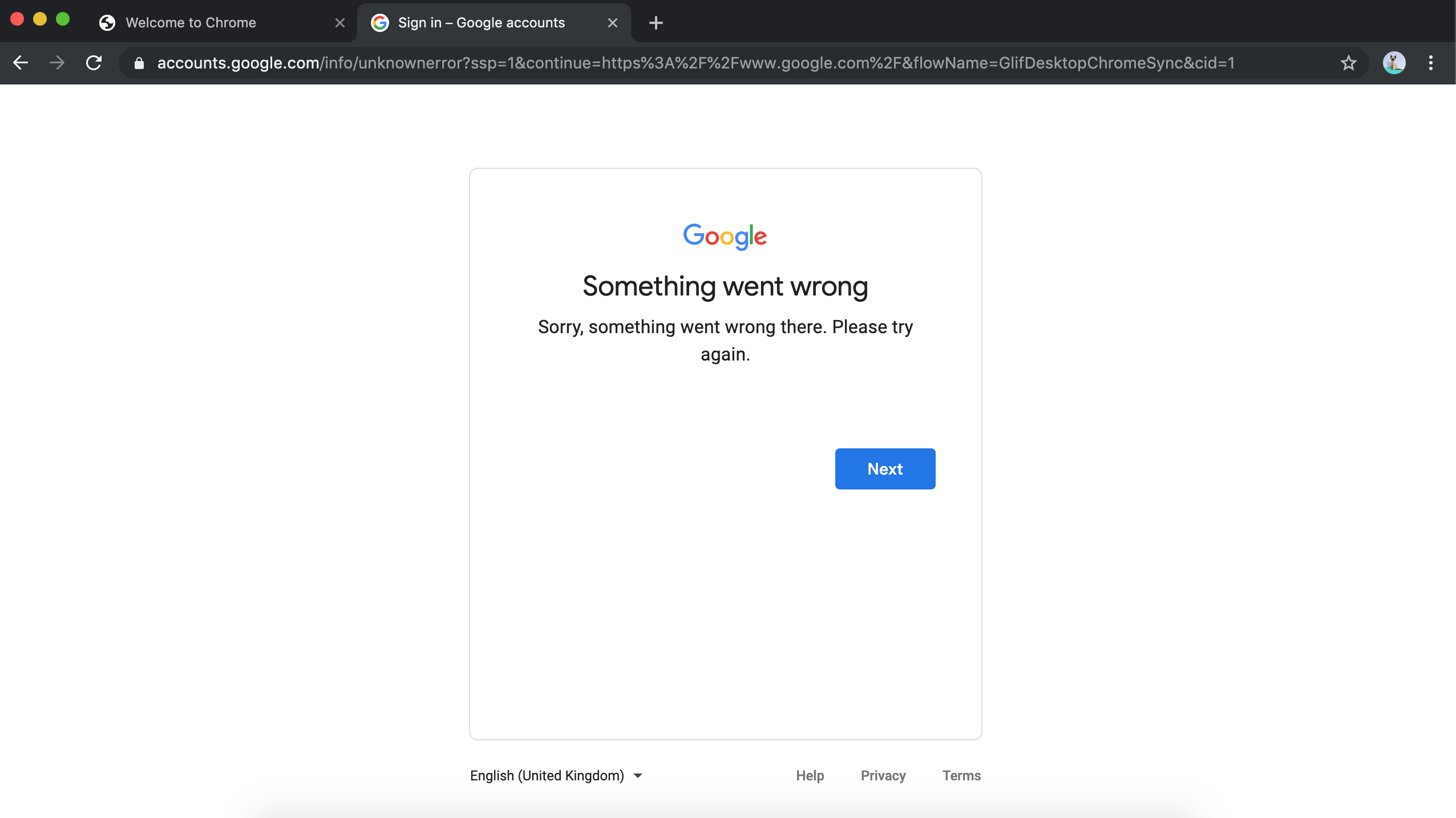This screenshot has height=818, width=1456.
Task: Click the Terms link at page bottom
Action: tap(960, 775)
